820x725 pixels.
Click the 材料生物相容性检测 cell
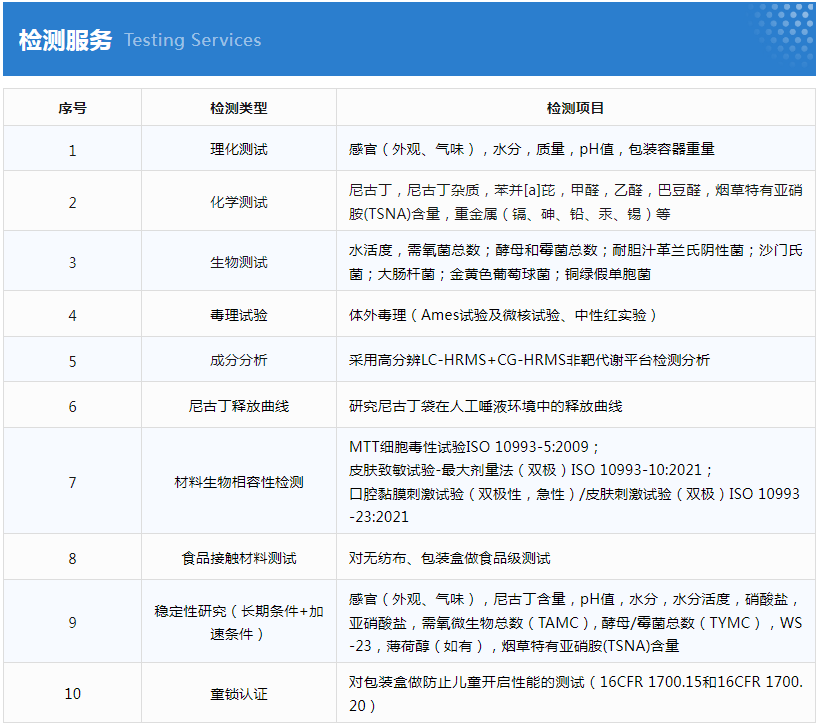pyautogui.click(x=238, y=482)
